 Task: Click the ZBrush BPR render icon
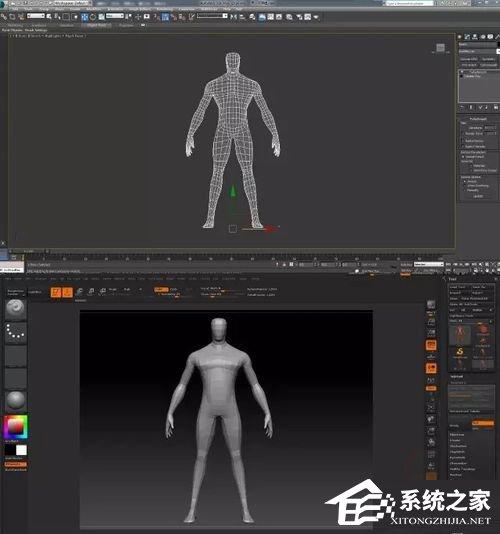pyautogui.click(x=431, y=304)
